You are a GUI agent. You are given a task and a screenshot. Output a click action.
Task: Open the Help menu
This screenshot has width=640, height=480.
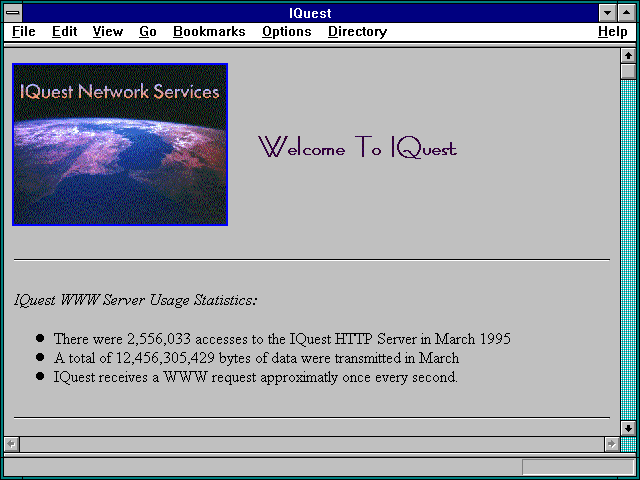point(613,32)
